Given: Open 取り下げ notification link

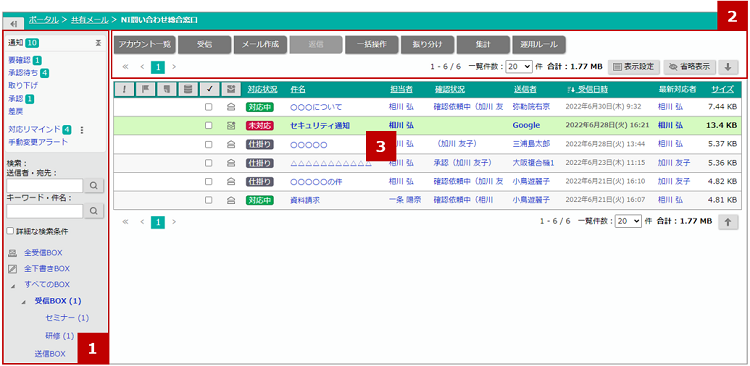Looking at the screenshot, I should (x=23, y=86).
